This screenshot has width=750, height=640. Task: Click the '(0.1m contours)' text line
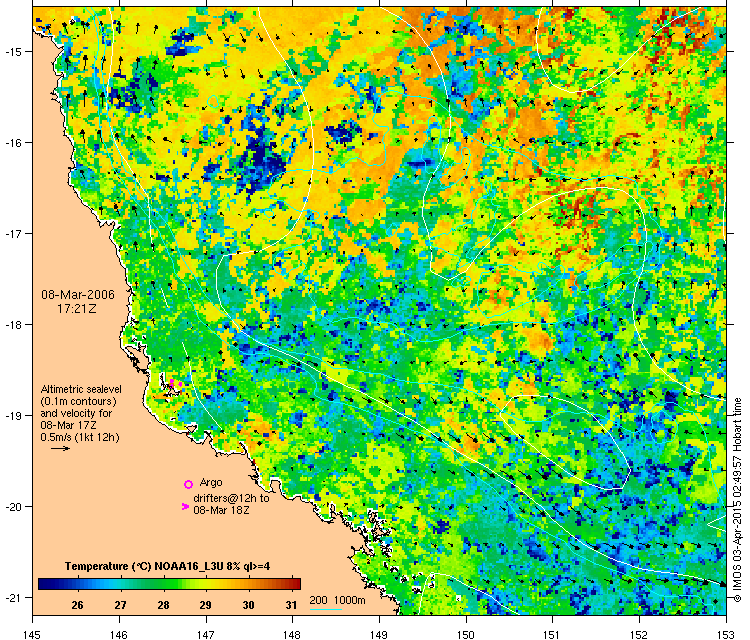pos(78,401)
